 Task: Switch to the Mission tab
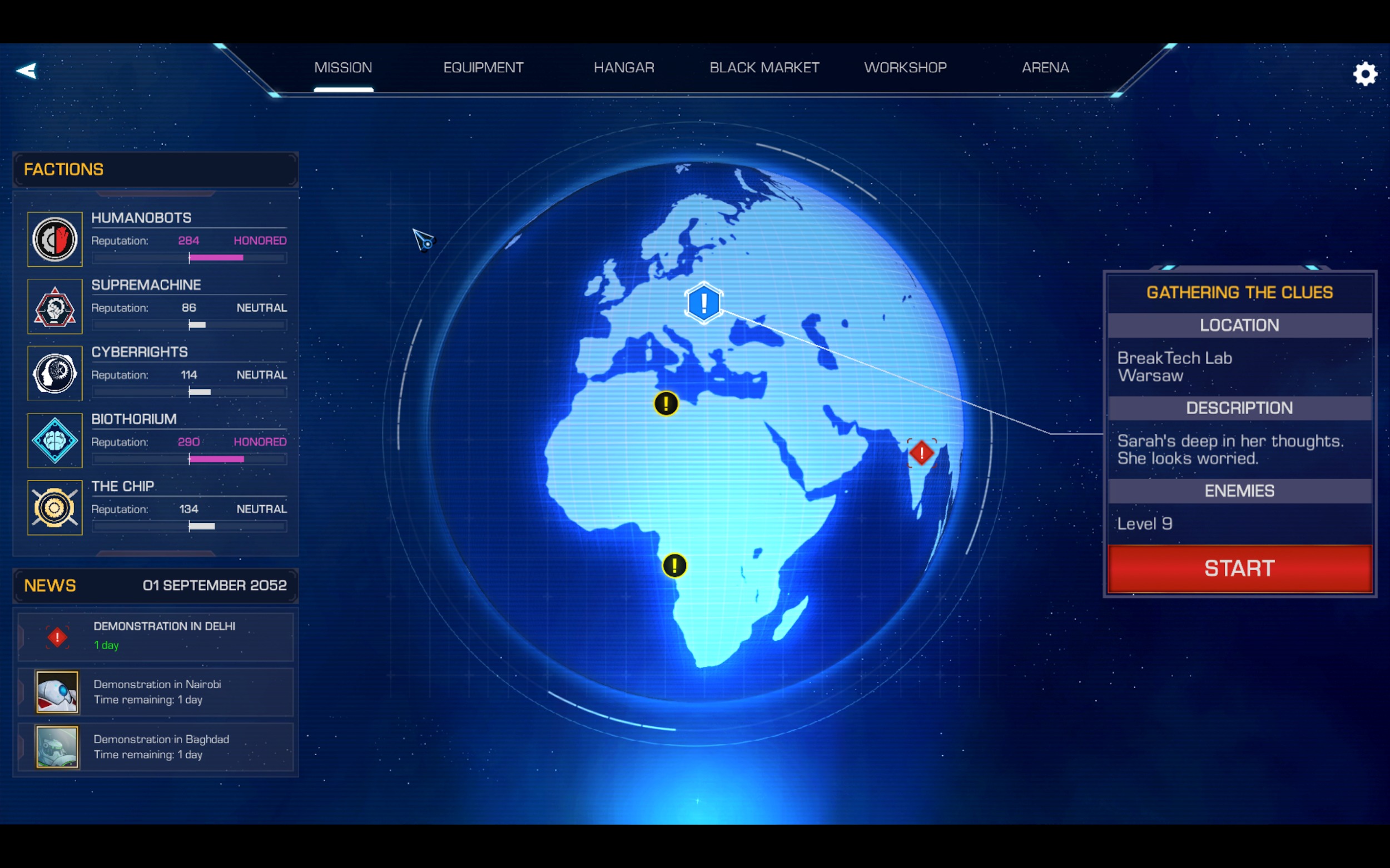click(x=343, y=68)
